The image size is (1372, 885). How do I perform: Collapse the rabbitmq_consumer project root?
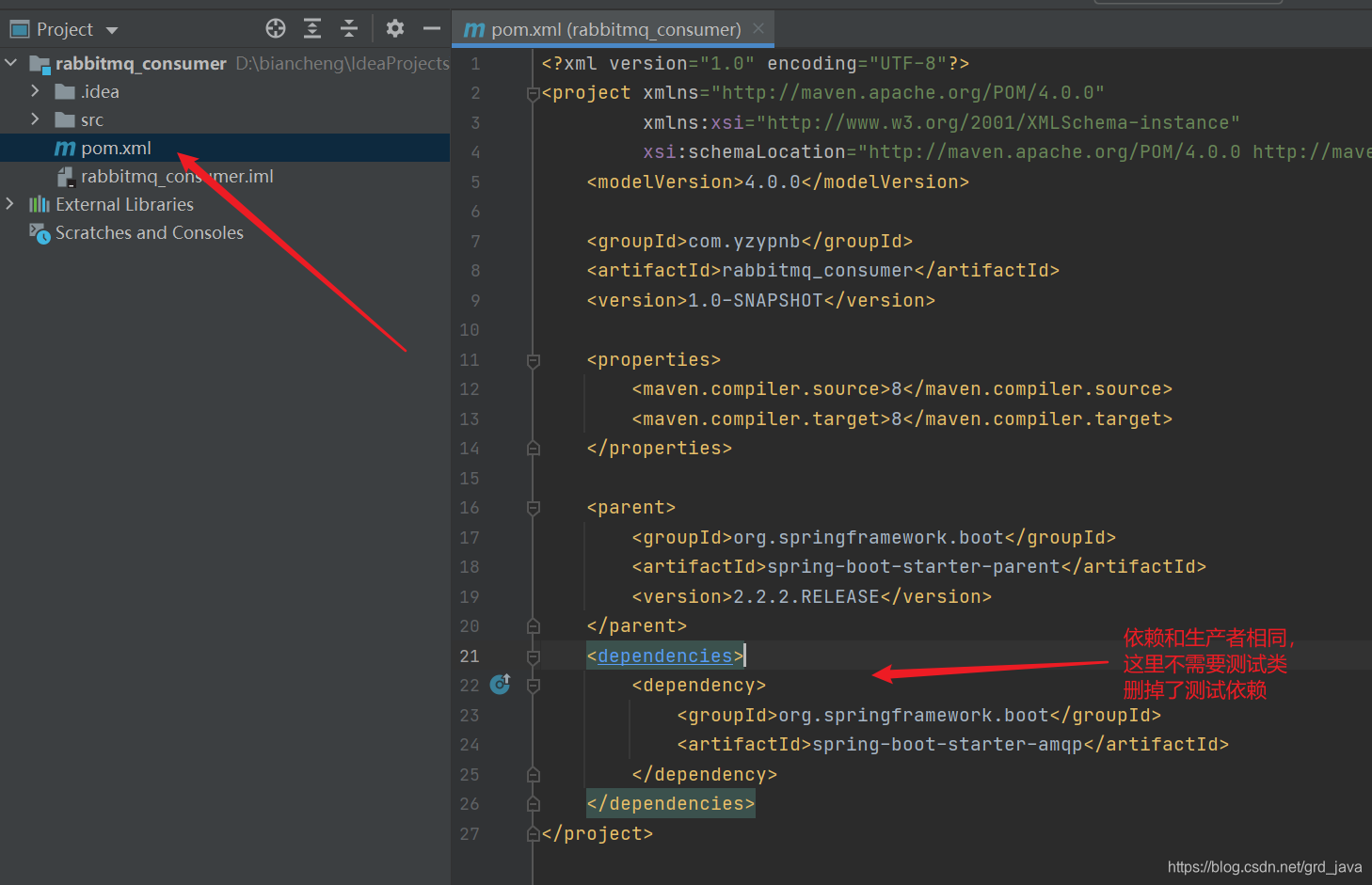click(11, 63)
